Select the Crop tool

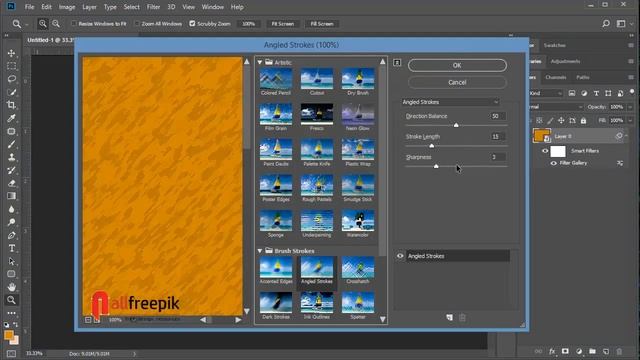(x=11, y=105)
